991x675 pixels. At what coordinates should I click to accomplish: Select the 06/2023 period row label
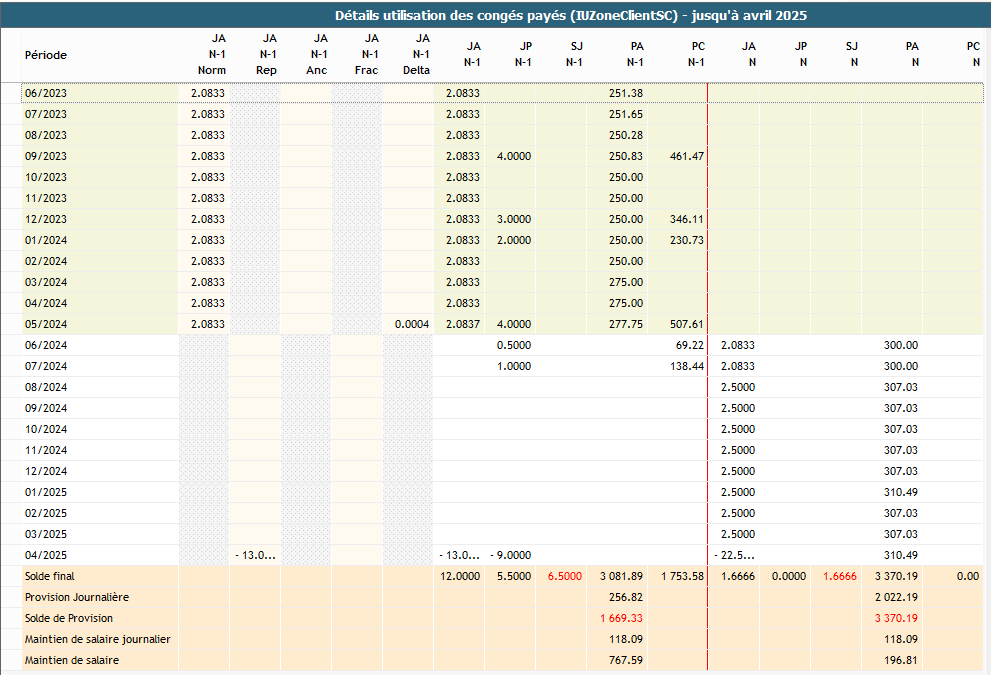(x=45, y=93)
